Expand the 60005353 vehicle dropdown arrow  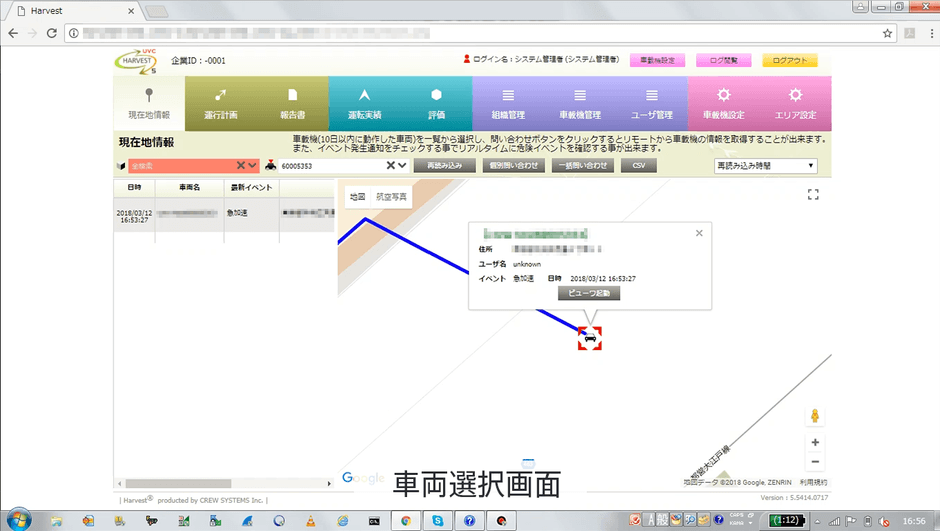[402, 166]
